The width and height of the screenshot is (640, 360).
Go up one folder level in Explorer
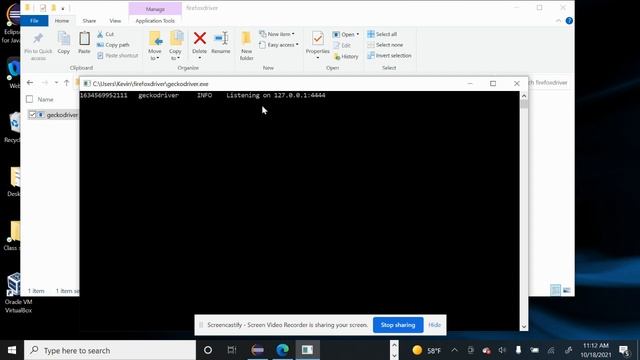click(67, 83)
